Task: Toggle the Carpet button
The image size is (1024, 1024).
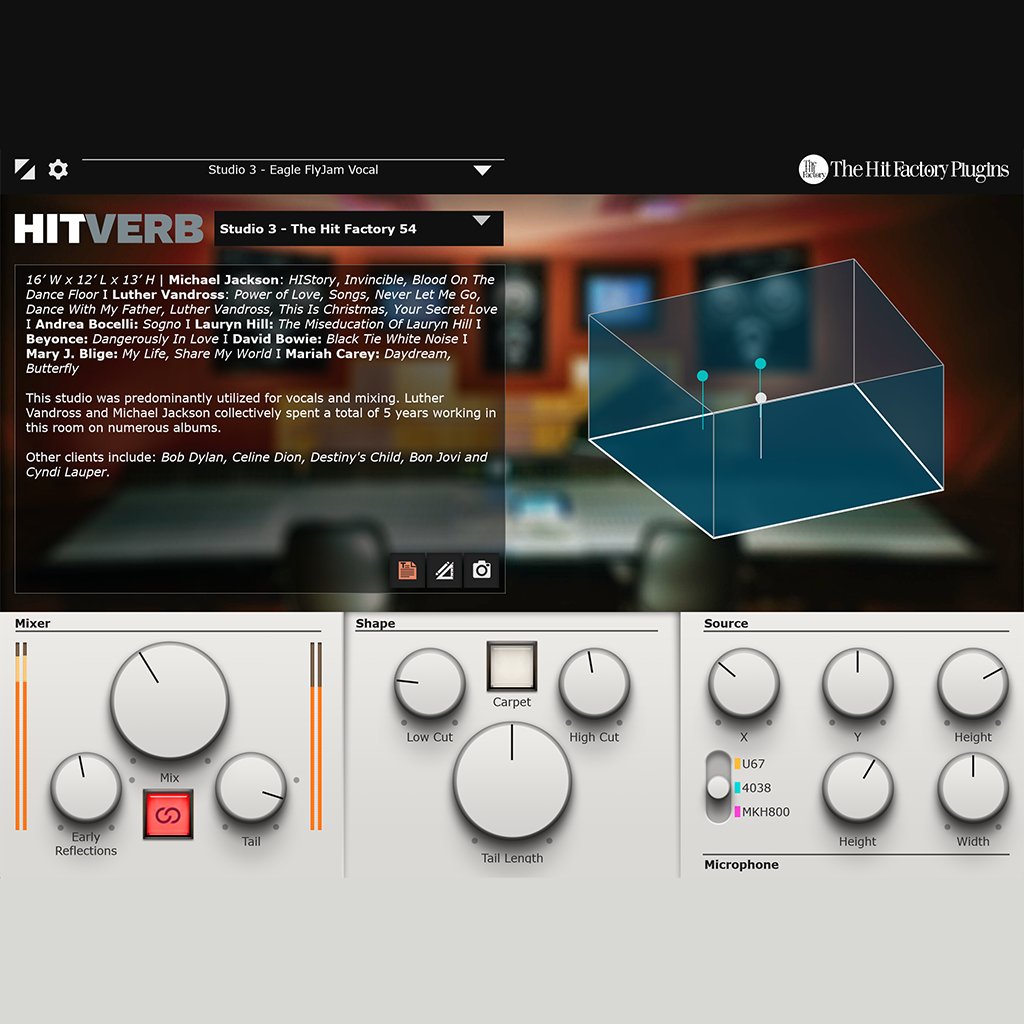Action: click(x=512, y=666)
